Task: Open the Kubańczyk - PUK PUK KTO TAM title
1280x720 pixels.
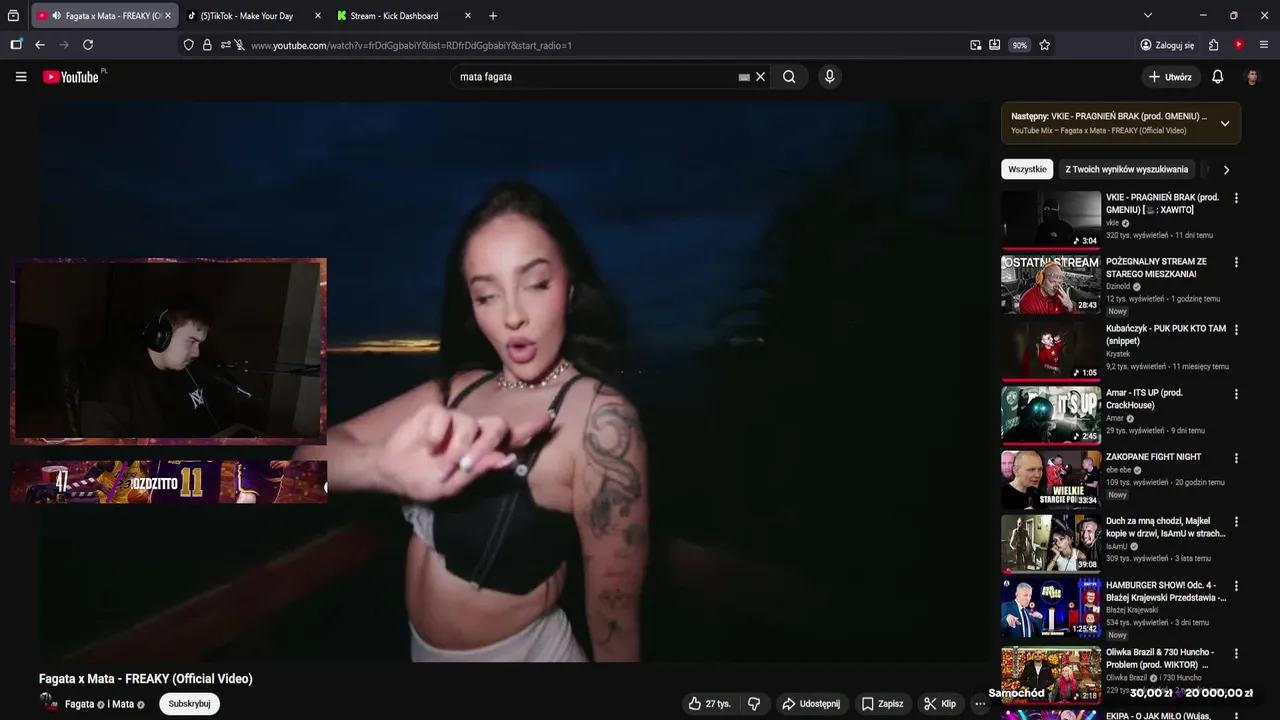Action: coord(1165,335)
